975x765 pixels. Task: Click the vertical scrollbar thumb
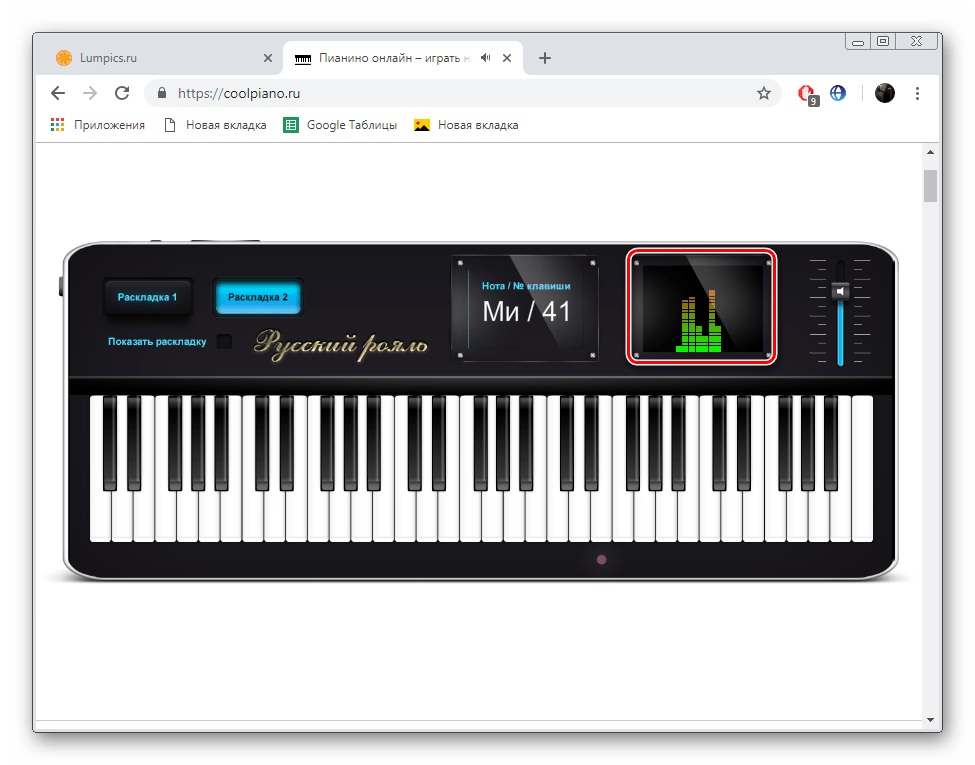[x=930, y=186]
